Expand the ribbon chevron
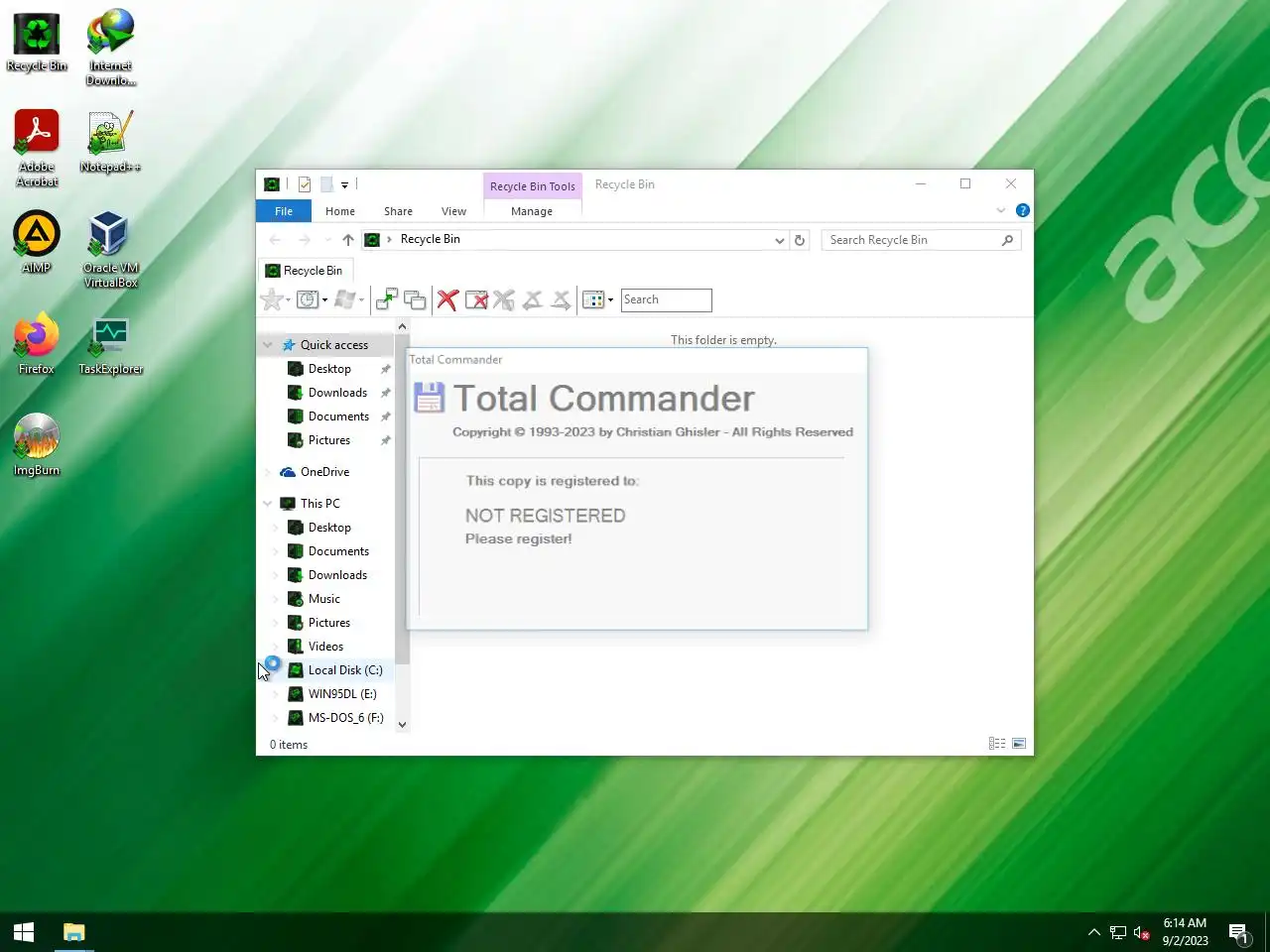 point(1001,210)
